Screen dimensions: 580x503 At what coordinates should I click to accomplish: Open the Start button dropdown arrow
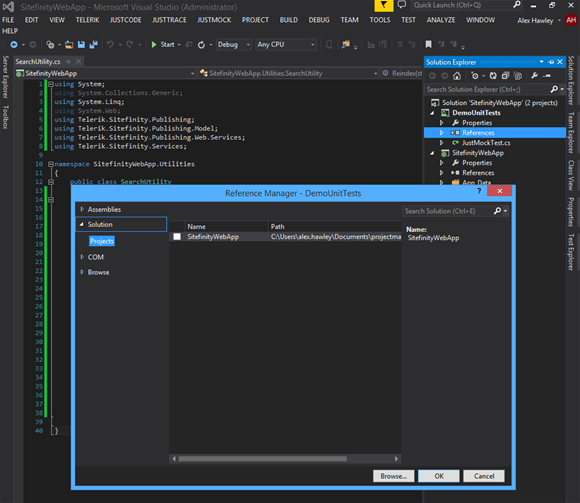(x=179, y=45)
